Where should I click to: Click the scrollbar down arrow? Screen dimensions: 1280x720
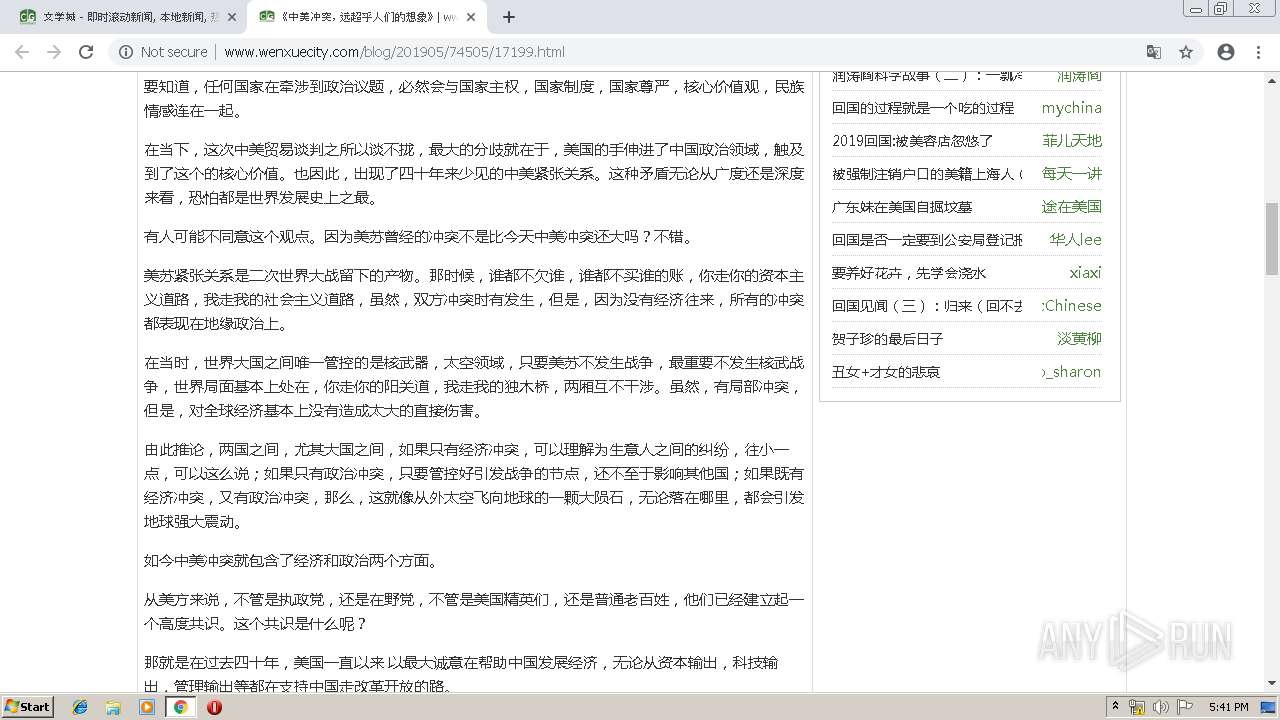pos(1271,684)
